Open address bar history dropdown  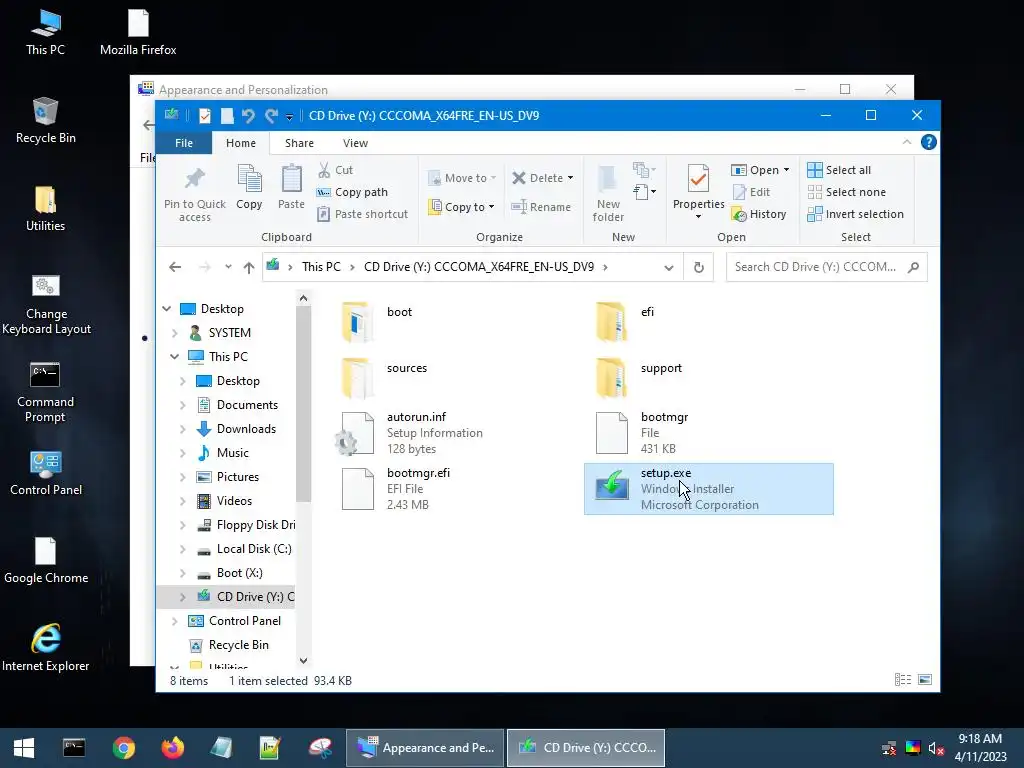pos(669,267)
